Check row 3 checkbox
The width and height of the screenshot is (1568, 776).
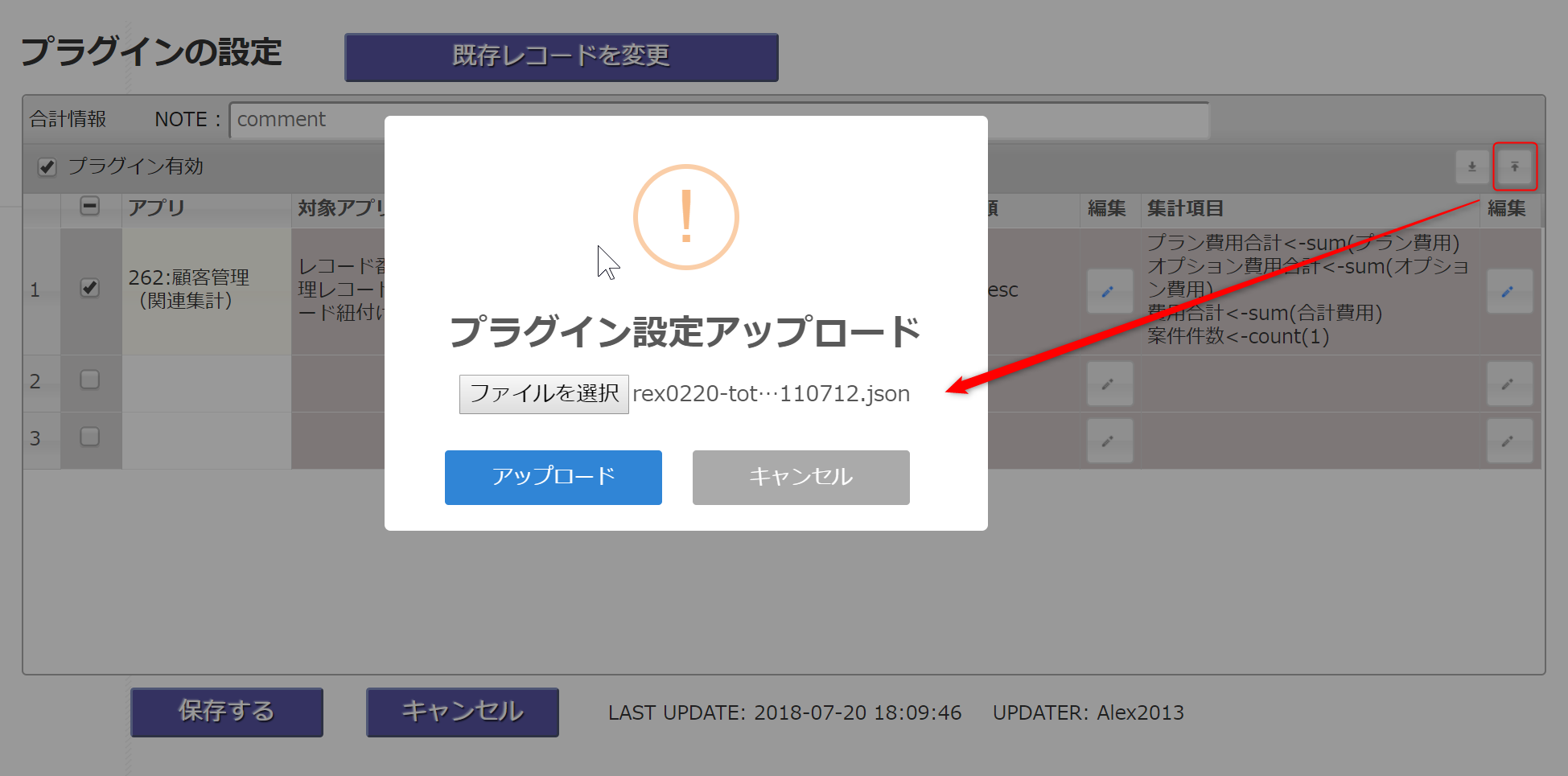[90, 437]
